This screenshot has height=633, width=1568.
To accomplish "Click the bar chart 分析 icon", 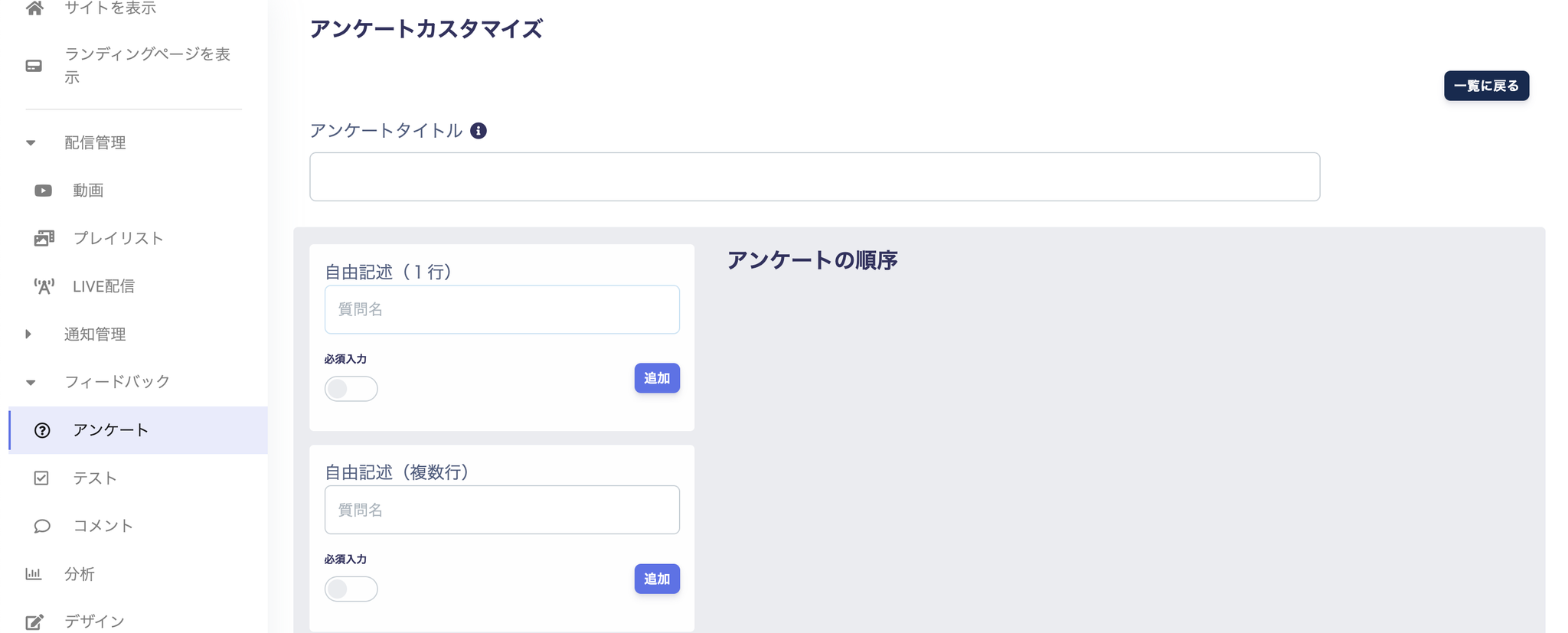I will click(34, 573).
